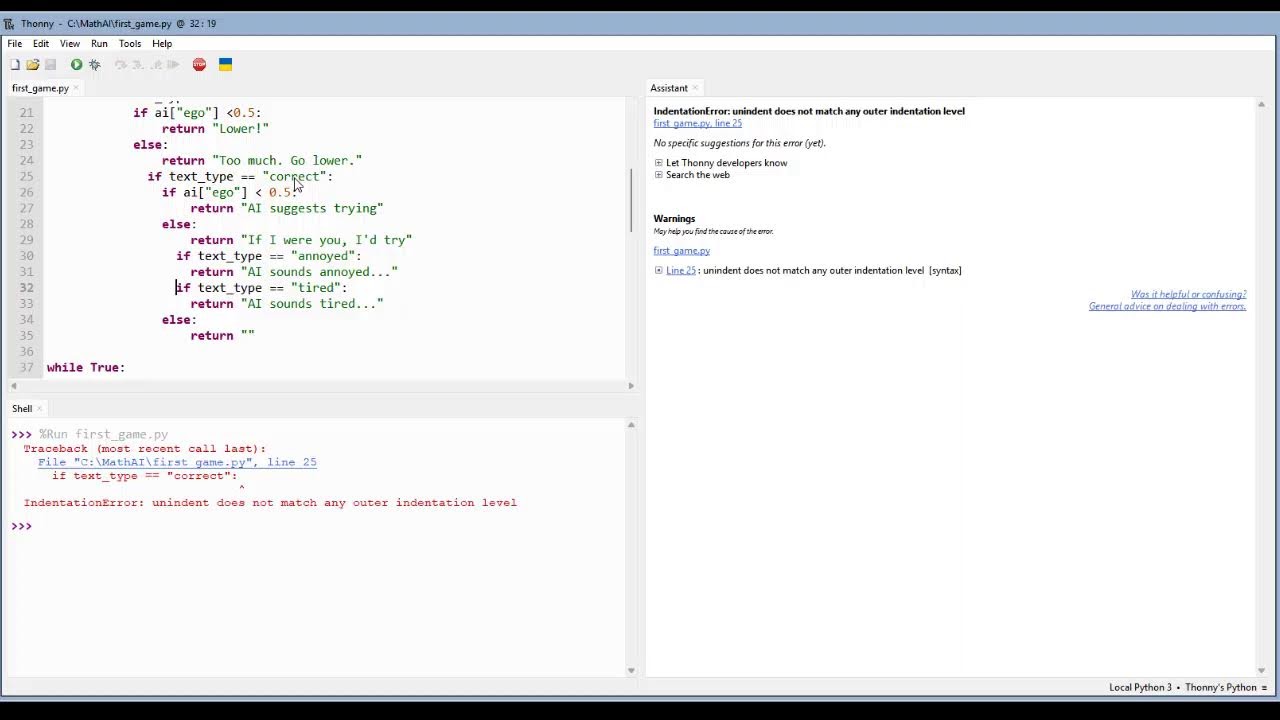Image resolution: width=1280 pixels, height=720 pixels.
Task: Open traceback file link for line 25
Action: (x=177, y=463)
